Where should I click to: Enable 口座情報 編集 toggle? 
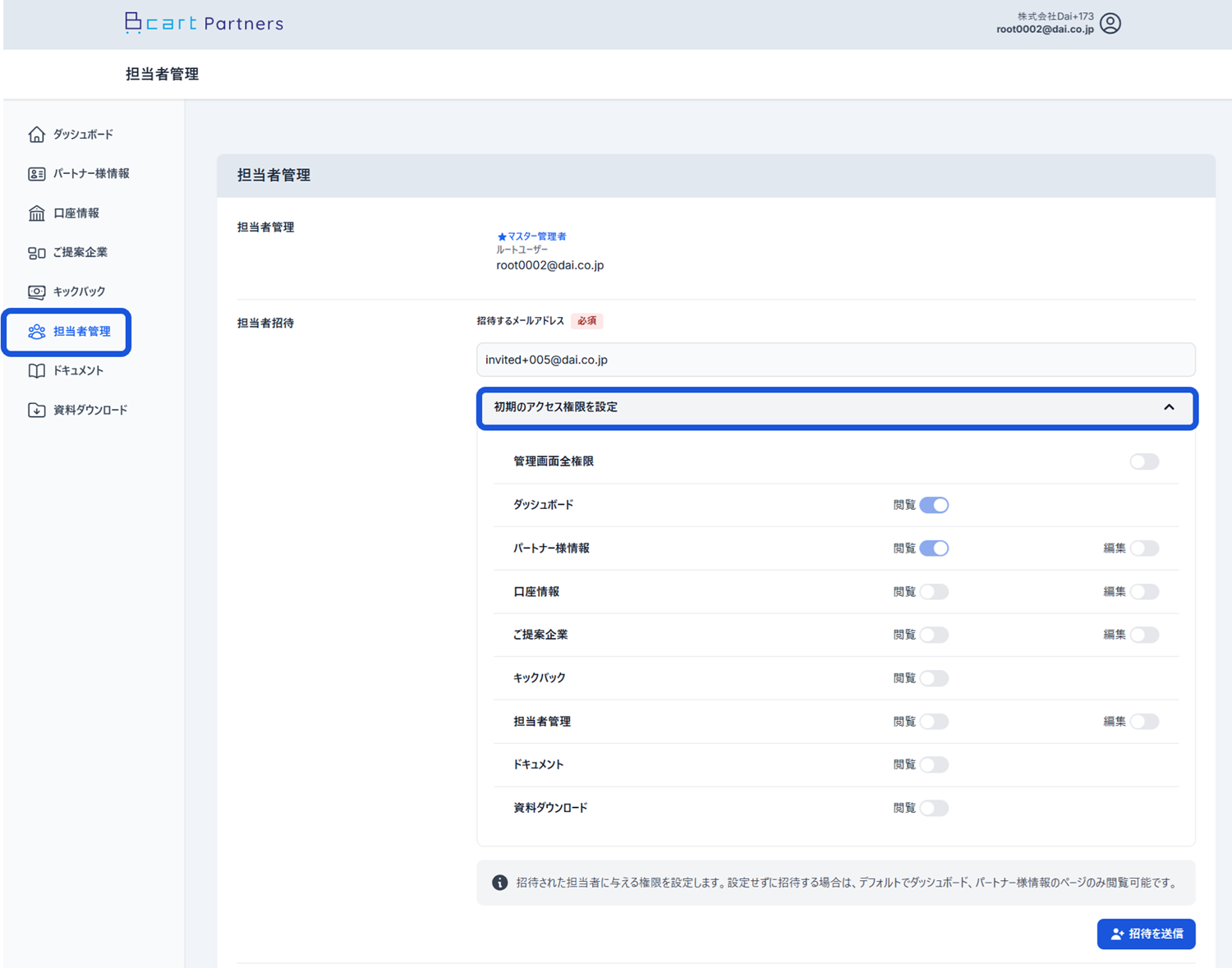coord(1144,592)
